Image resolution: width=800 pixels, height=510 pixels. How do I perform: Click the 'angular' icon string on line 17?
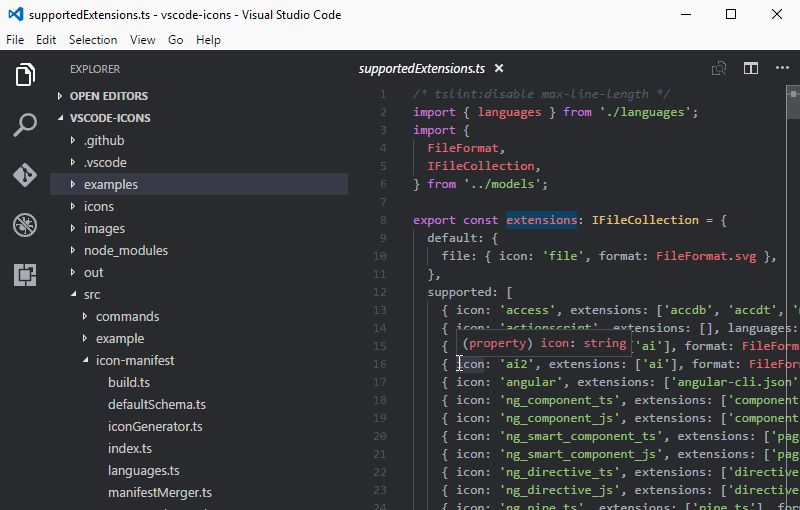coord(531,382)
